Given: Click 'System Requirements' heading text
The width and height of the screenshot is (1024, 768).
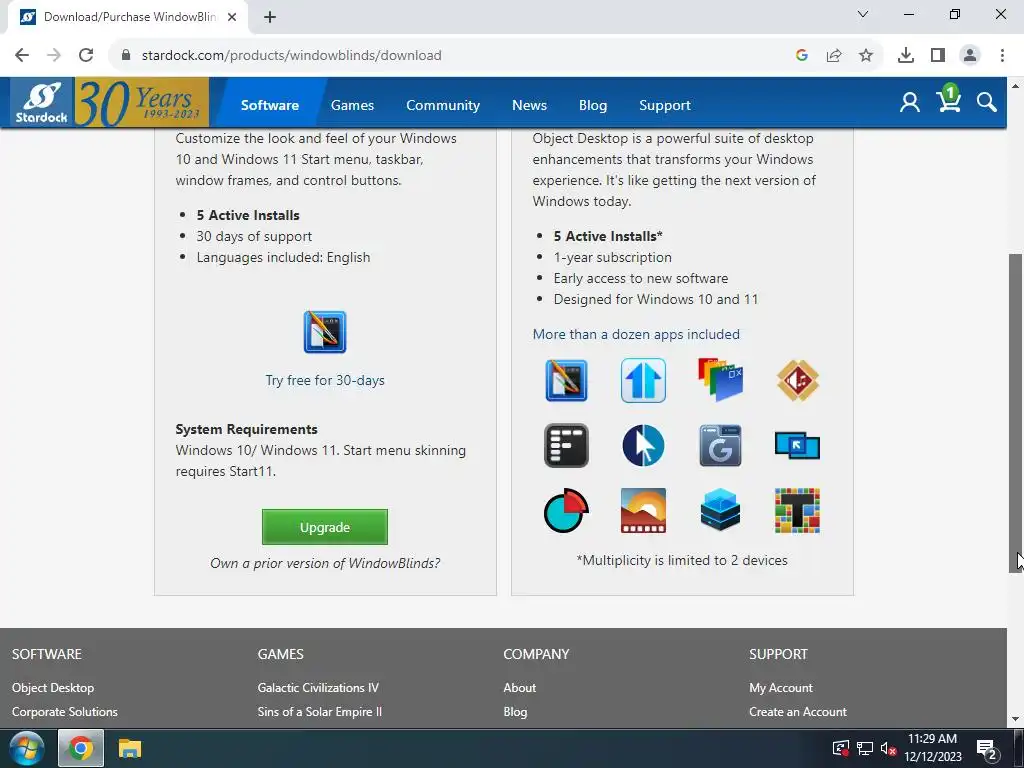Looking at the screenshot, I should (246, 429).
